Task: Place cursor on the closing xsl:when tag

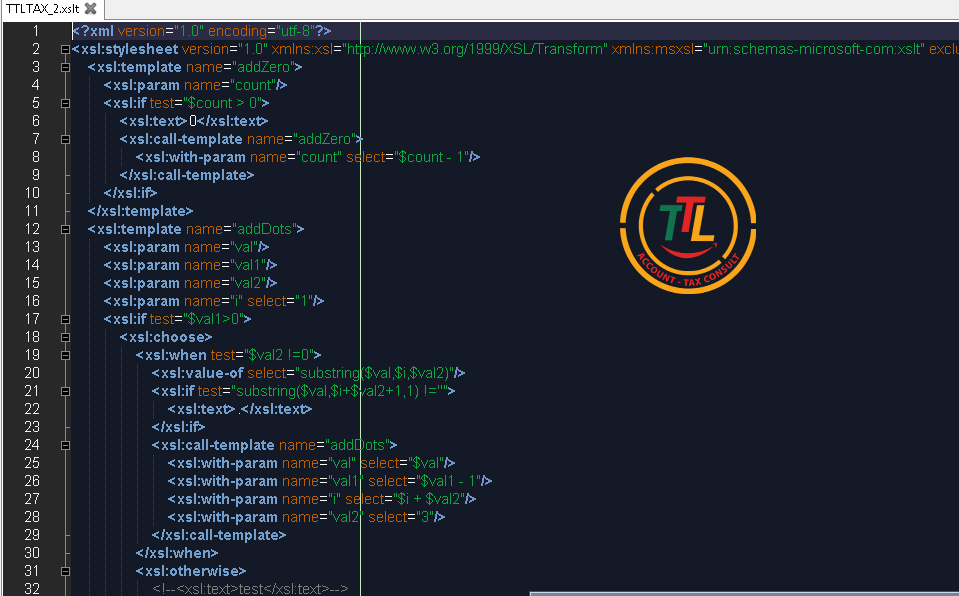Action: 177,553
